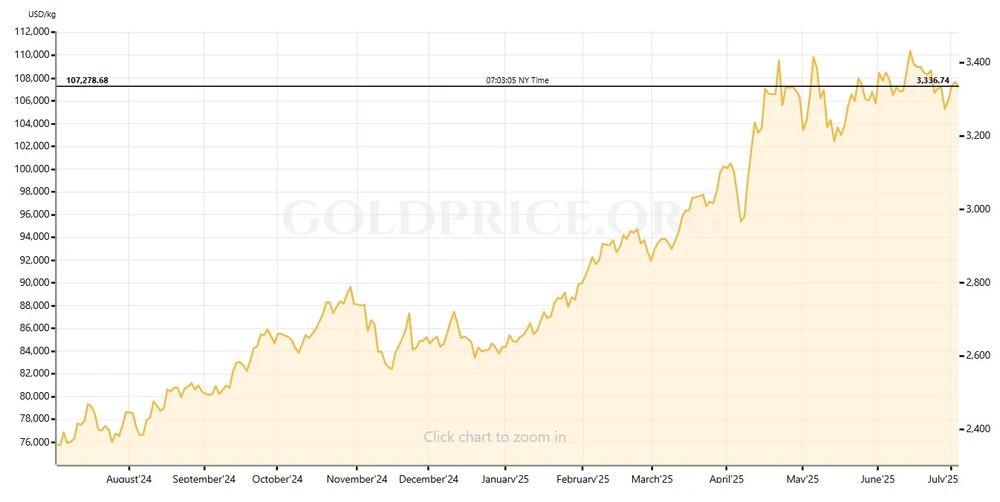Image resolution: width=1000 pixels, height=502 pixels.
Task: Select the June'25 x-axis label
Action: click(877, 479)
